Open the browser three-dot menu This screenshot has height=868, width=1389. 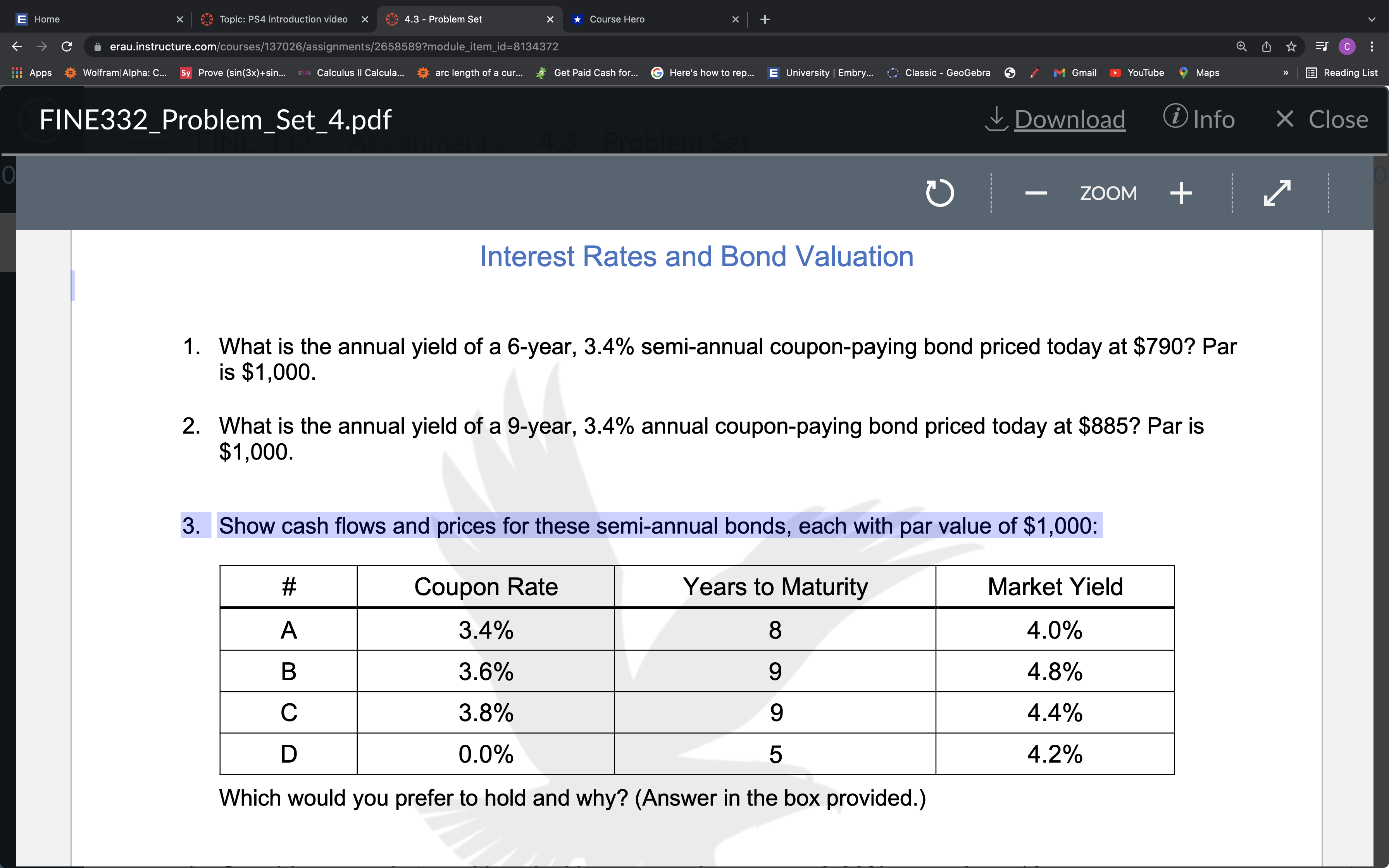click(1372, 46)
